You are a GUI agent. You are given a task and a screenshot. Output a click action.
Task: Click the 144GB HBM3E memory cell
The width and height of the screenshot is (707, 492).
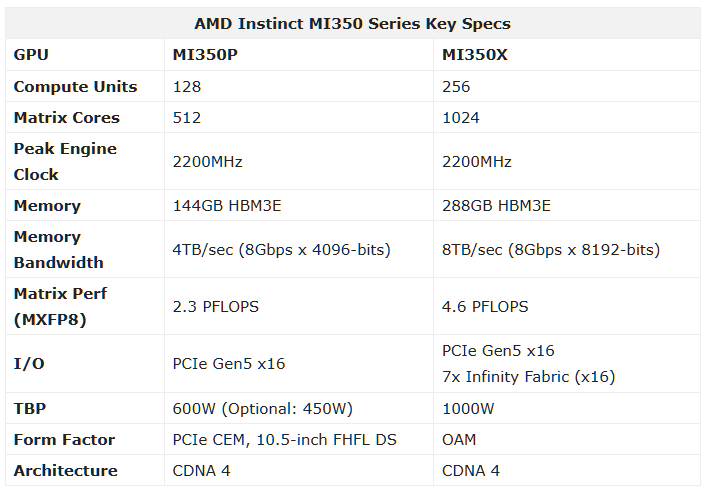pyautogui.click(x=227, y=206)
